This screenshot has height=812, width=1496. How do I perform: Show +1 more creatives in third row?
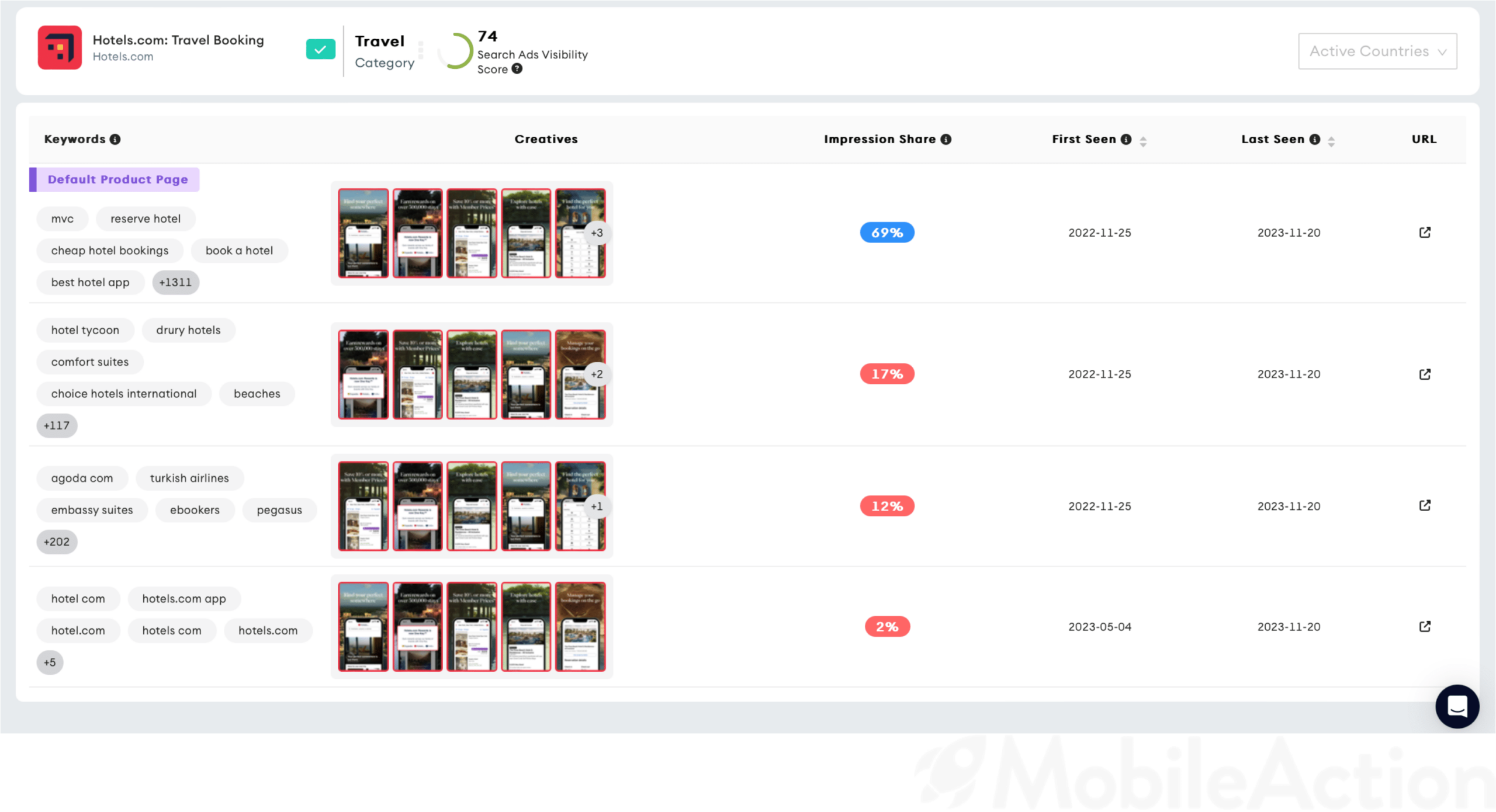pos(596,506)
